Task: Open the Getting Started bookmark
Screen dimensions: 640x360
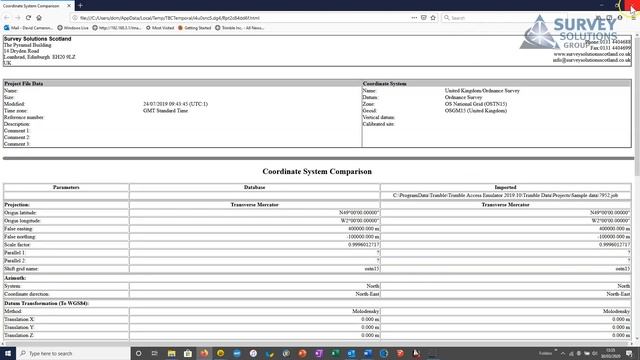Action: (195, 28)
